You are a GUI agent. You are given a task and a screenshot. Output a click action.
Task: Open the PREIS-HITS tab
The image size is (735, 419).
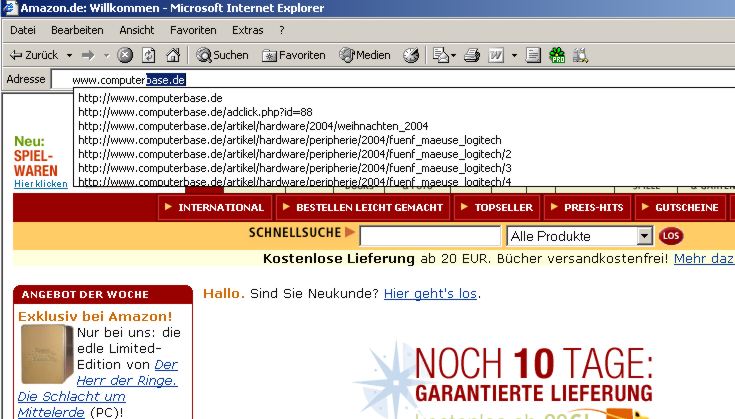(587, 207)
